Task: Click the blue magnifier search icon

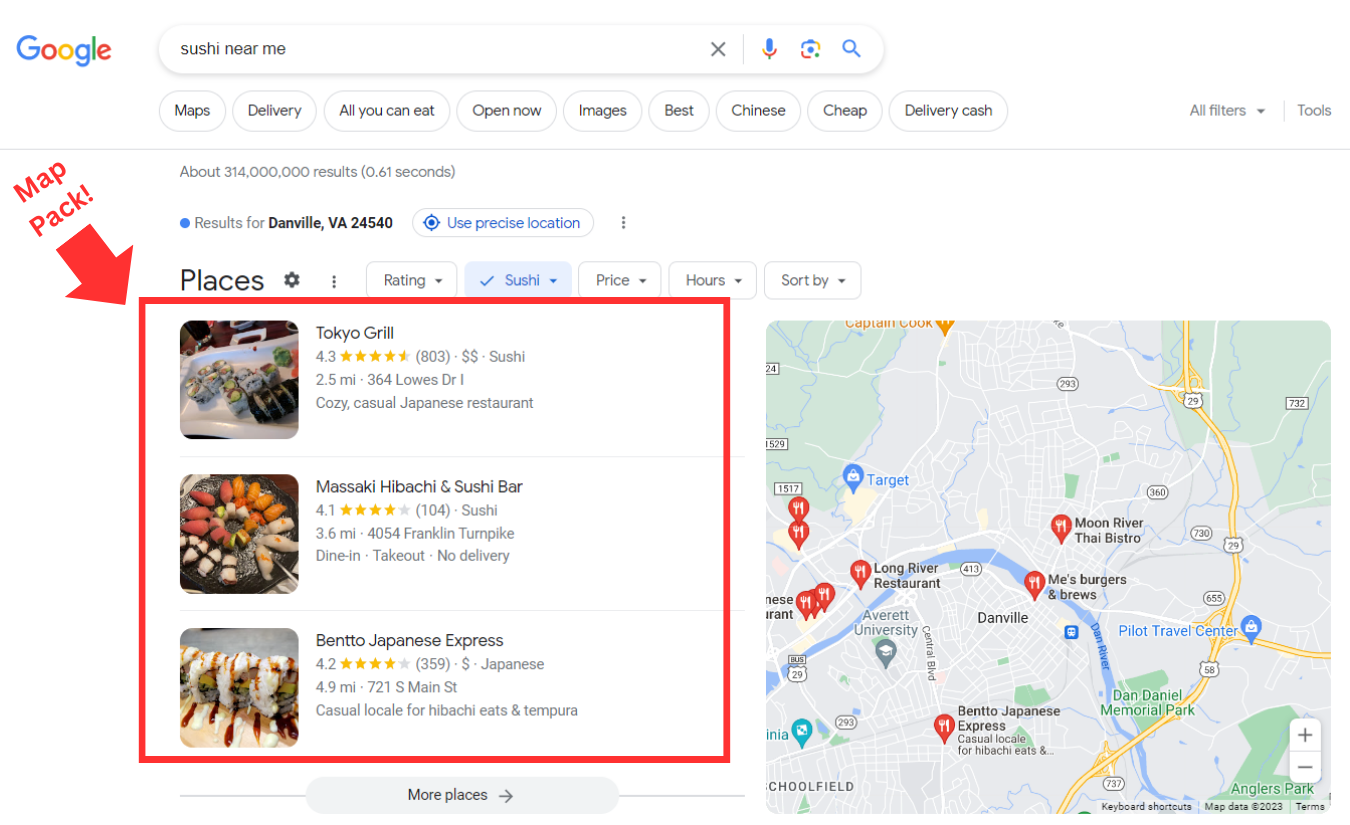Action: [x=851, y=48]
